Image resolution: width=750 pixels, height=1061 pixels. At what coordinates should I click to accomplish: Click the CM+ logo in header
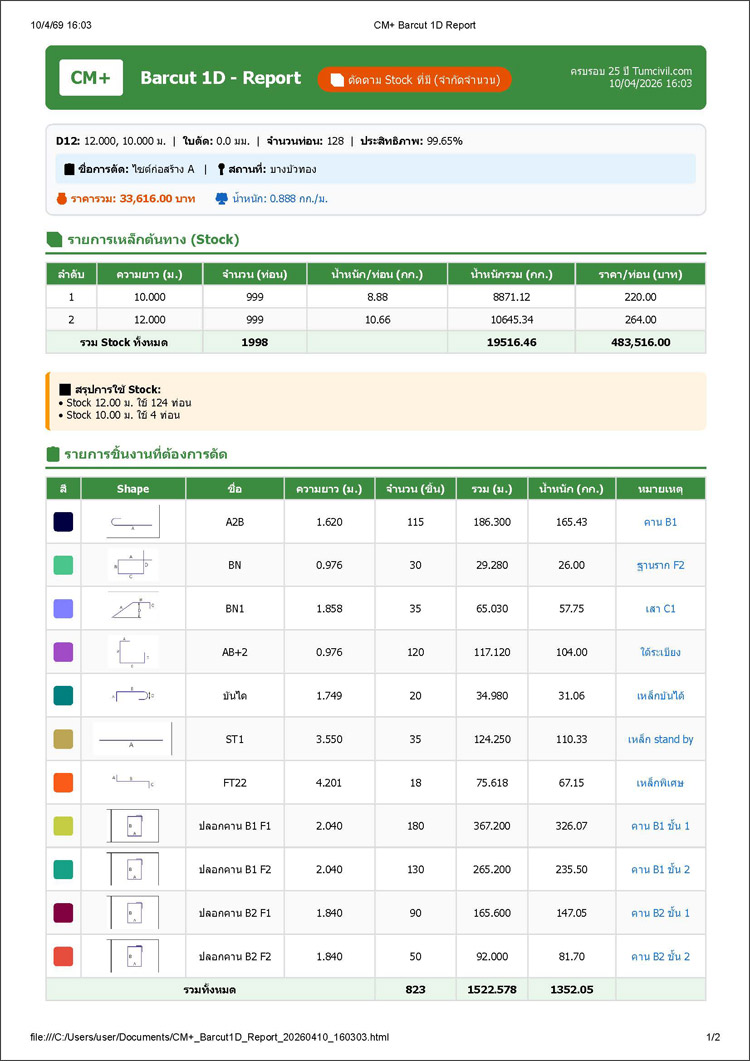(x=91, y=78)
